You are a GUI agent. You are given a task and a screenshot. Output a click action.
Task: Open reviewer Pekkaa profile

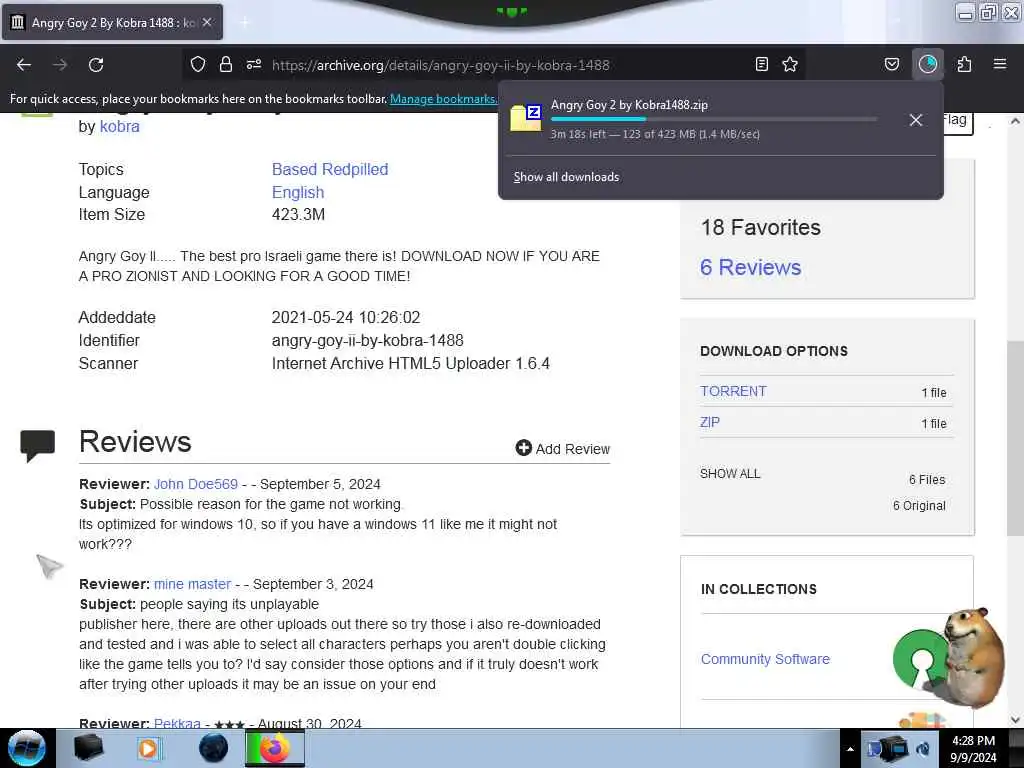[x=177, y=723]
